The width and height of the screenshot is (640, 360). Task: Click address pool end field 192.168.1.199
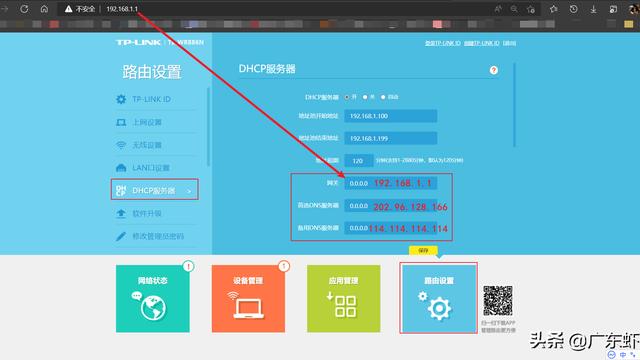(391, 138)
